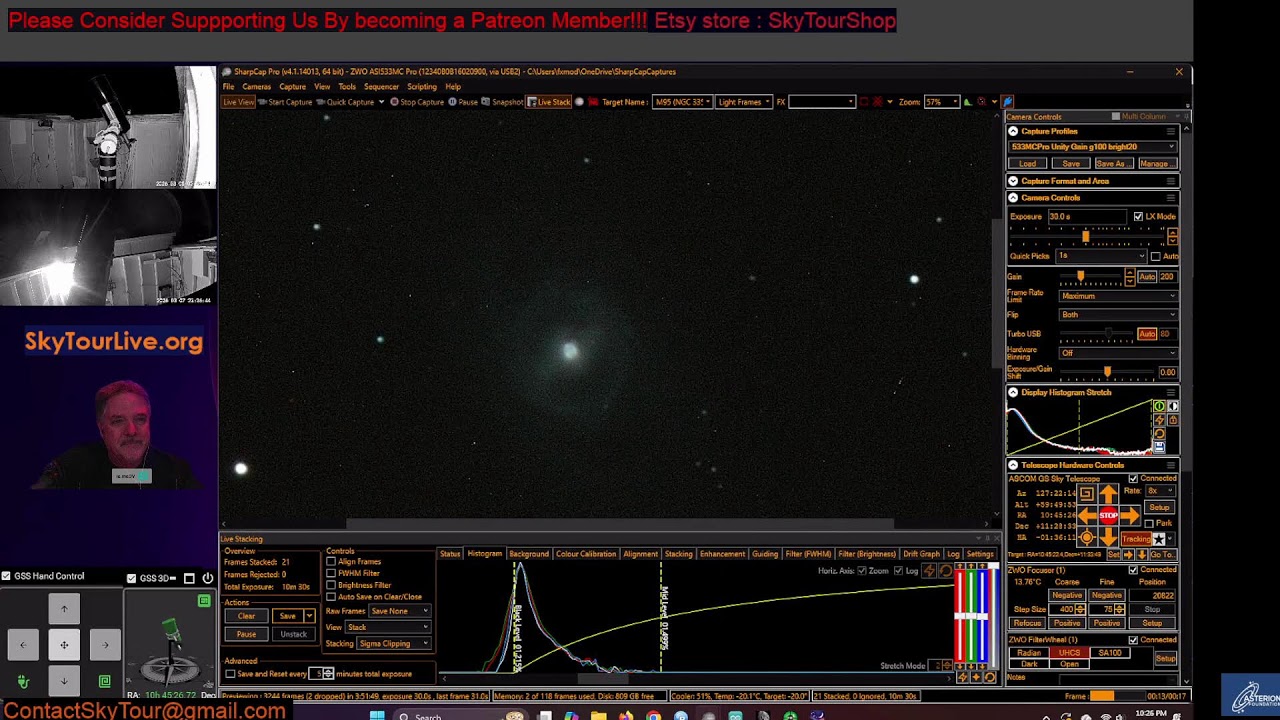Click the spiral search icon in Telescope Controls
Screen dimensions: 1280x720
(x=1087, y=493)
